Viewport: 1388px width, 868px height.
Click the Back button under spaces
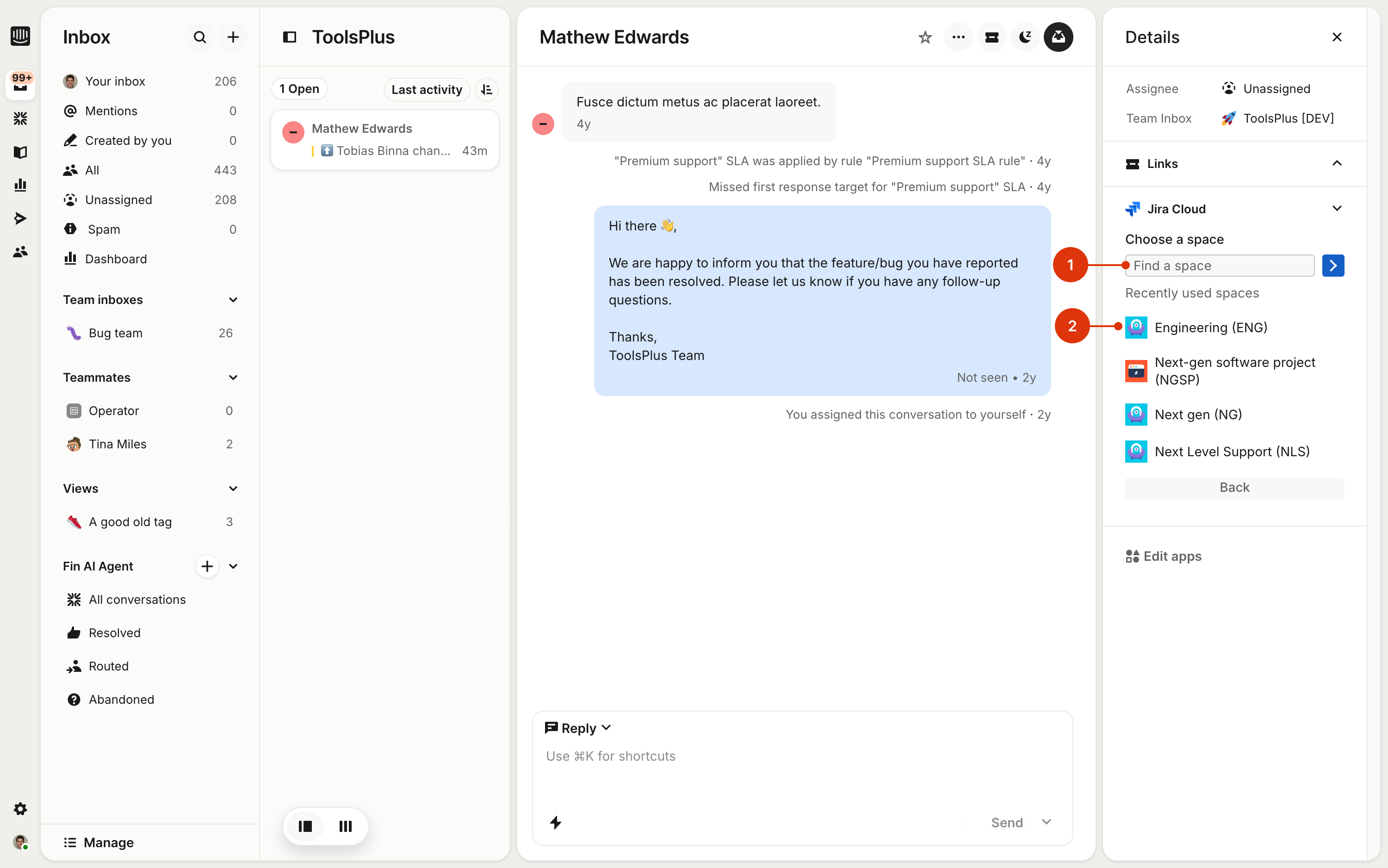pos(1234,487)
